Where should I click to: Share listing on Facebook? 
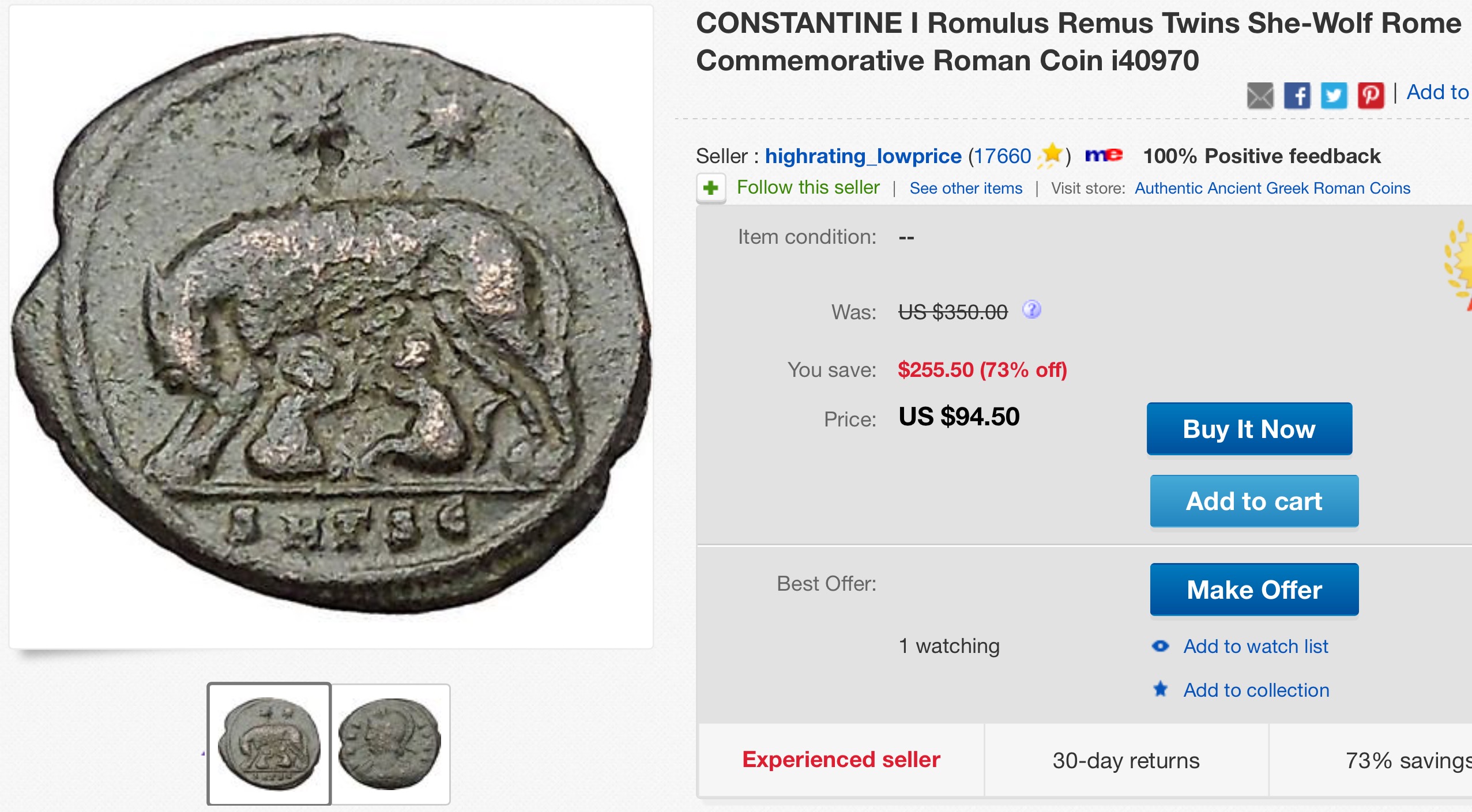pos(1297,96)
